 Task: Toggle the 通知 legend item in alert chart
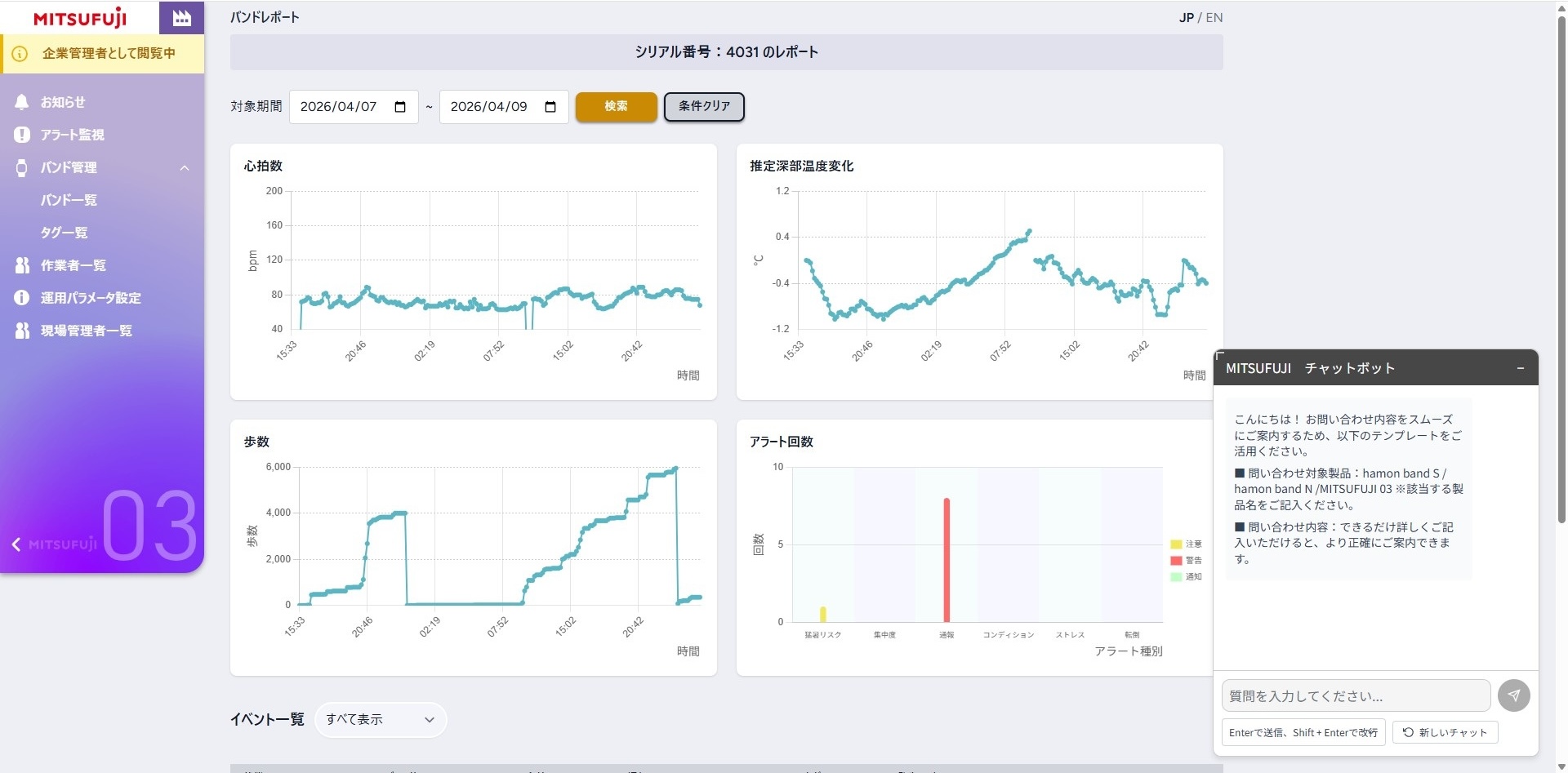[x=1185, y=576]
